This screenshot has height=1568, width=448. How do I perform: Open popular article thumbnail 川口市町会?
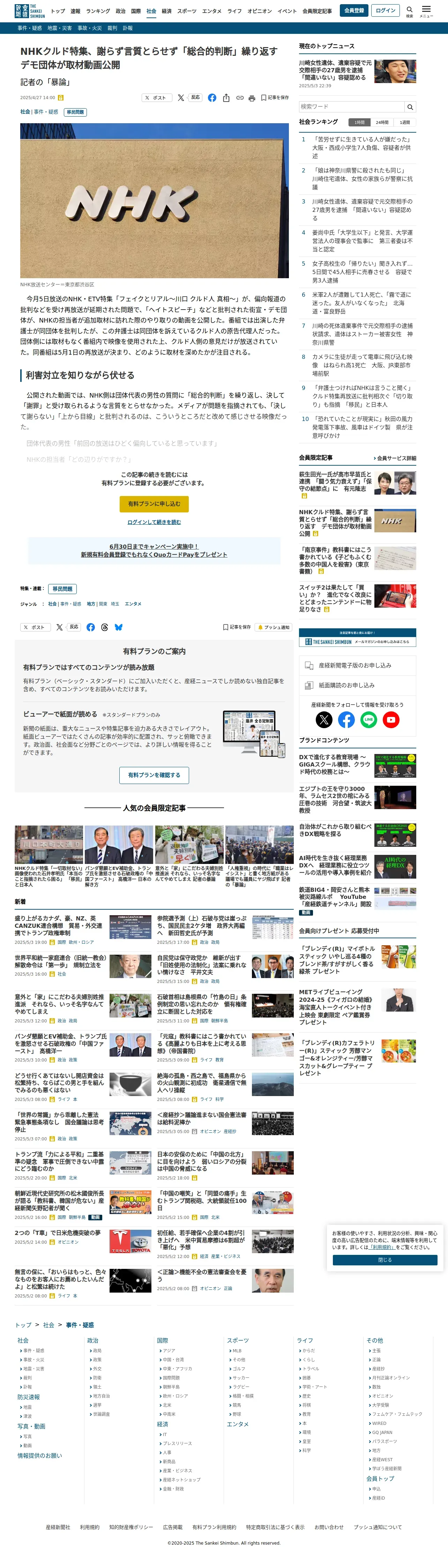[49, 844]
